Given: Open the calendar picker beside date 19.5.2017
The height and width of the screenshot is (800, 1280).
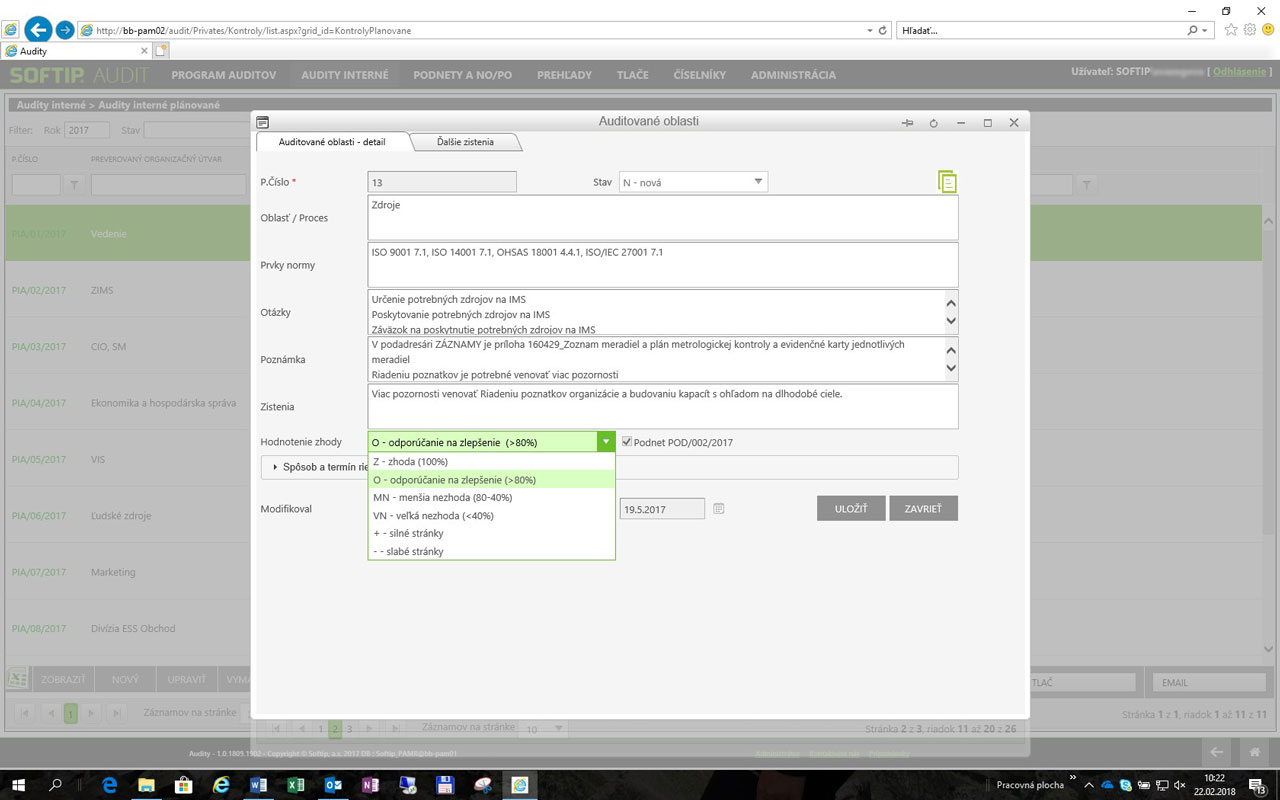Looking at the screenshot, I should tap(719, 509).
